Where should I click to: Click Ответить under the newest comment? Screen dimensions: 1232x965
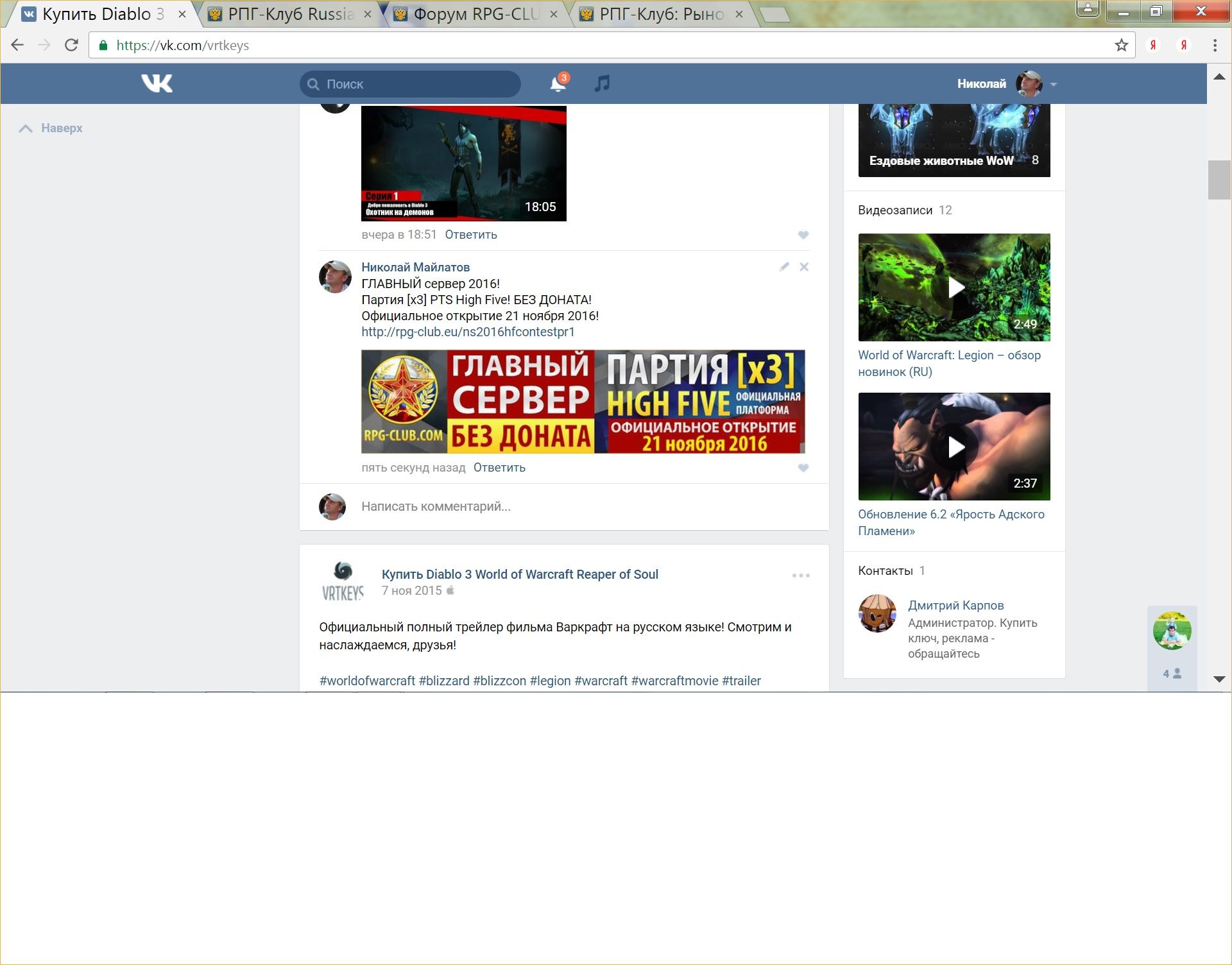click(499, 468)
